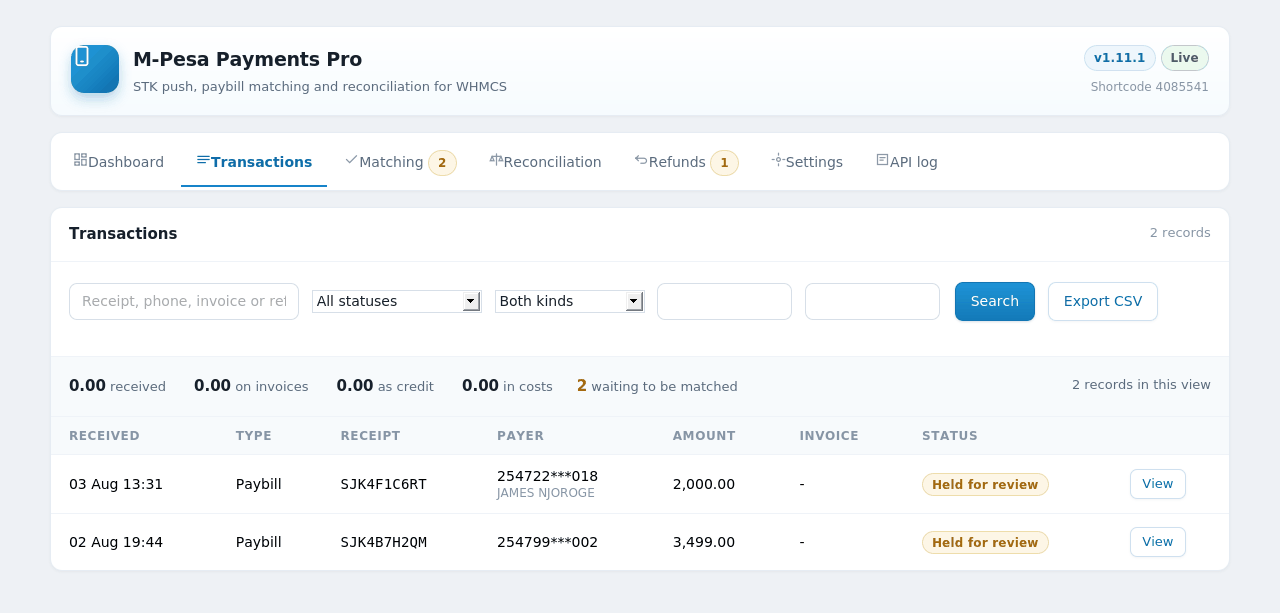The image size is (1280, 613).
Task: Switch to the Matching tab
Action: [400, 162]
